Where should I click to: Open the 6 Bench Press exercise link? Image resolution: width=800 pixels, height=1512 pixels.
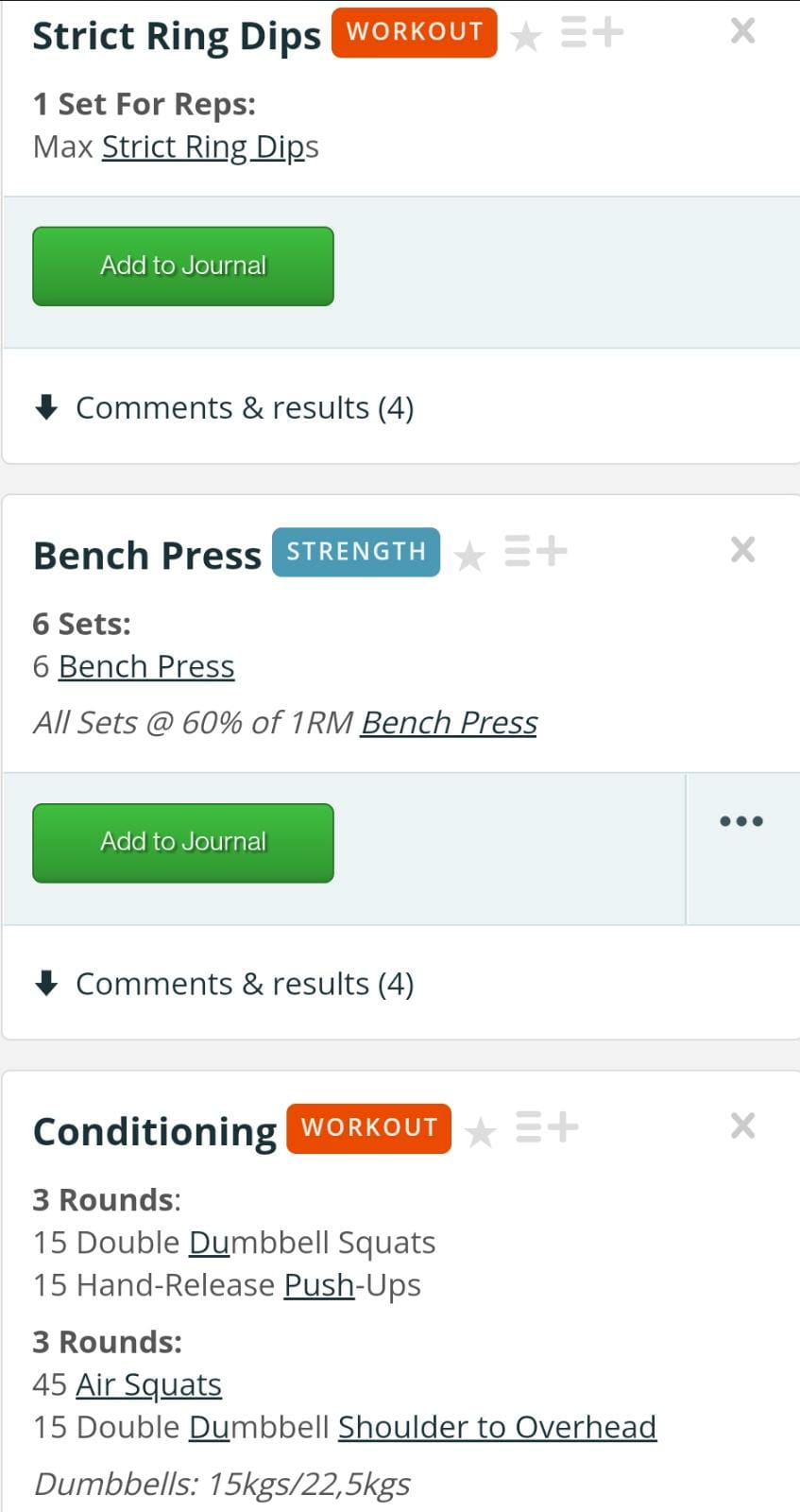click(x=146, y=667)
